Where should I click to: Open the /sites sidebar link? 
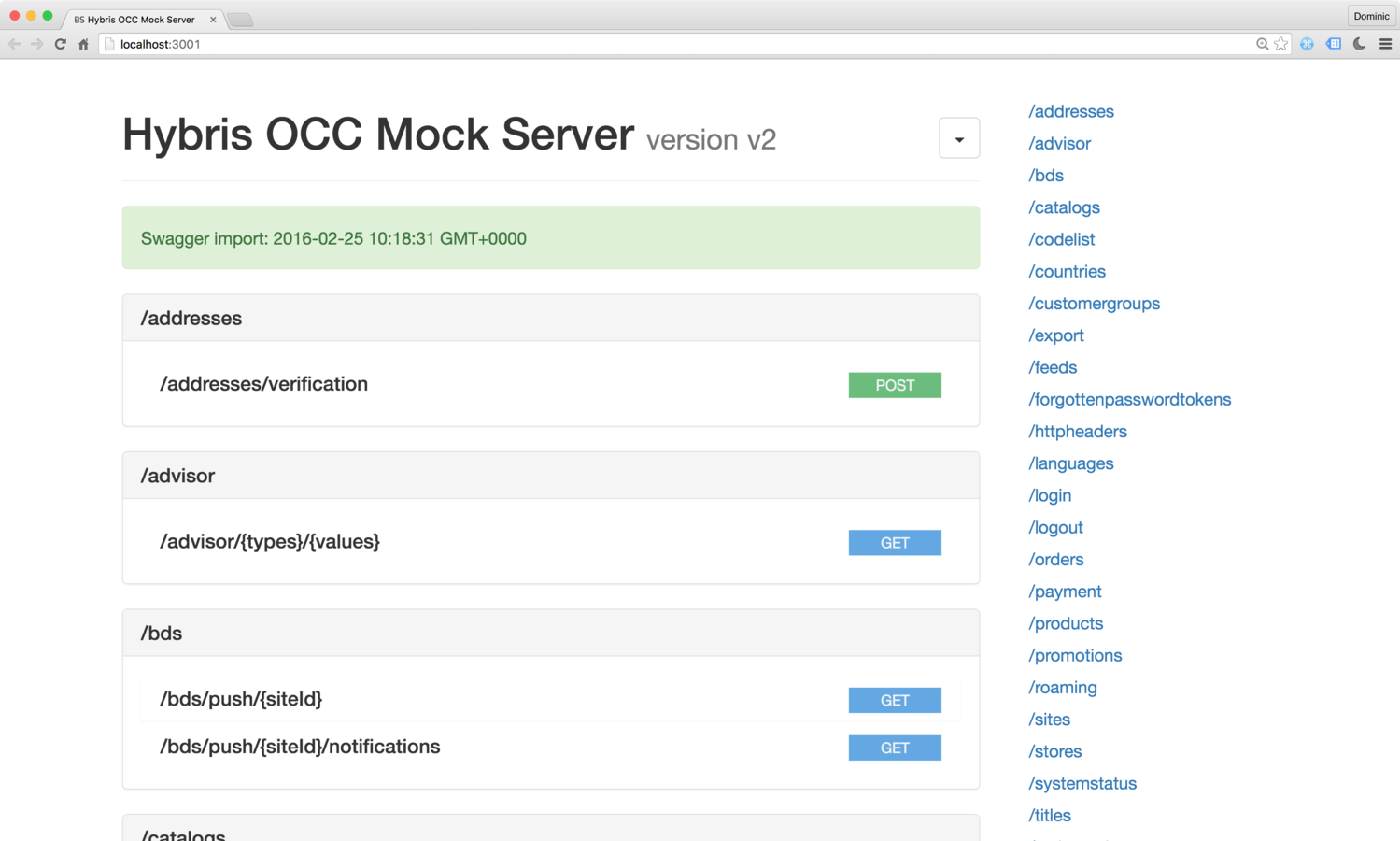tap(1049, 720)
